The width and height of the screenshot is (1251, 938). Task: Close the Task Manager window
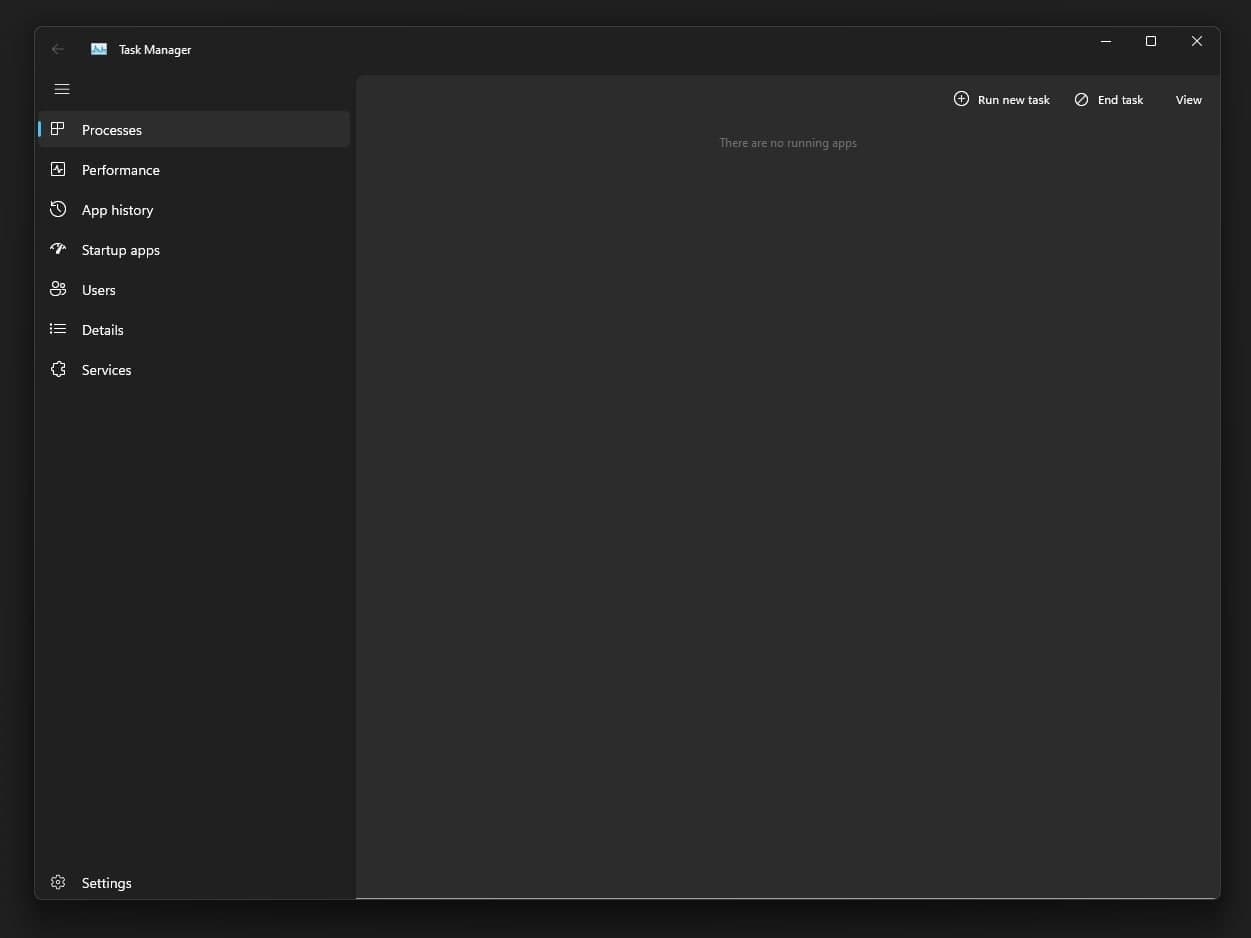[x=1197, y=42]
